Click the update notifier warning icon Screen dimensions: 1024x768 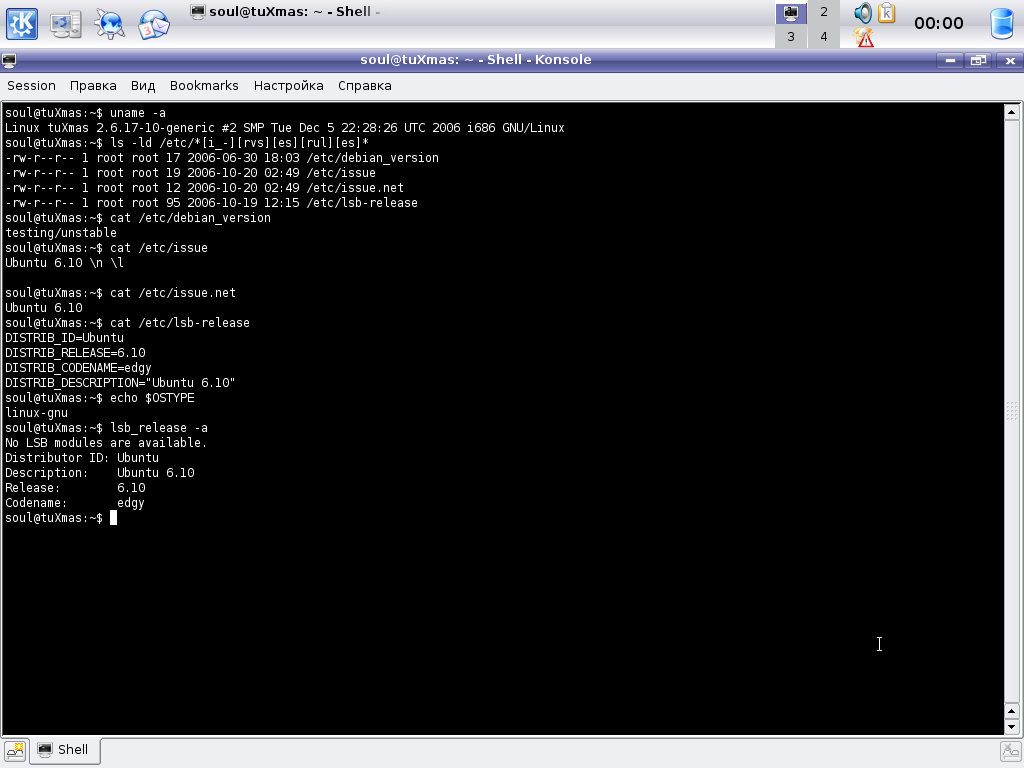click(x=863, y=37)
